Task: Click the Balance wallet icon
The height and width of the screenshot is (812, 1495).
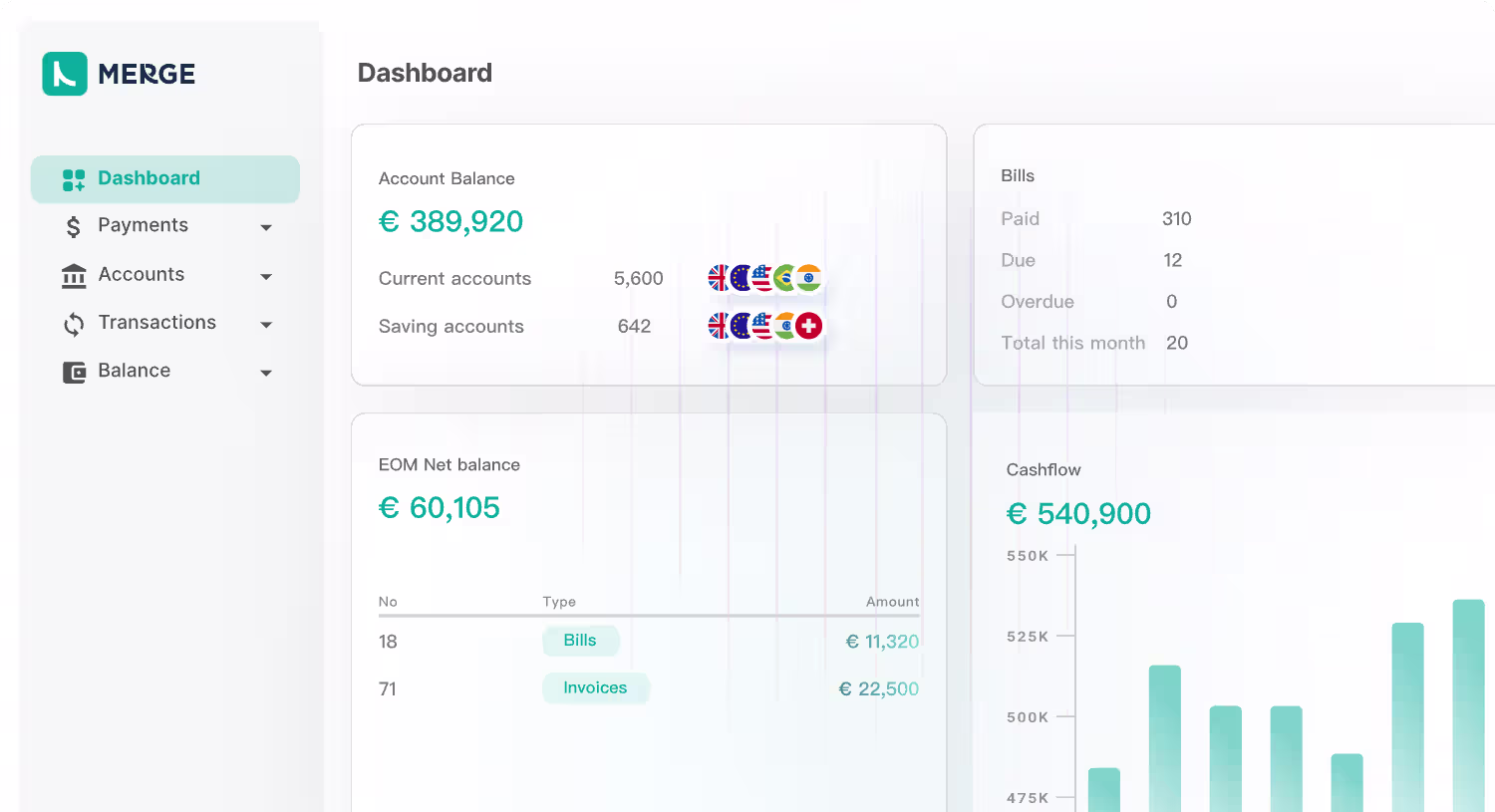Action: click(x=74, y=373)
